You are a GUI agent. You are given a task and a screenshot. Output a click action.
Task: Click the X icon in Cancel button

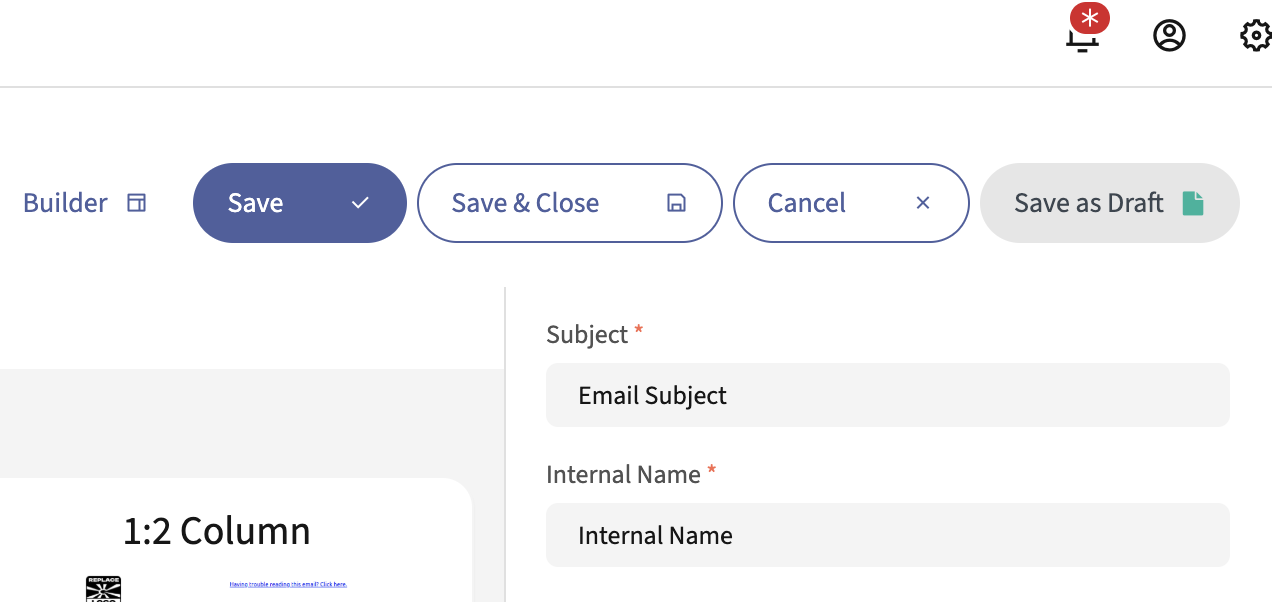[923, 203]
